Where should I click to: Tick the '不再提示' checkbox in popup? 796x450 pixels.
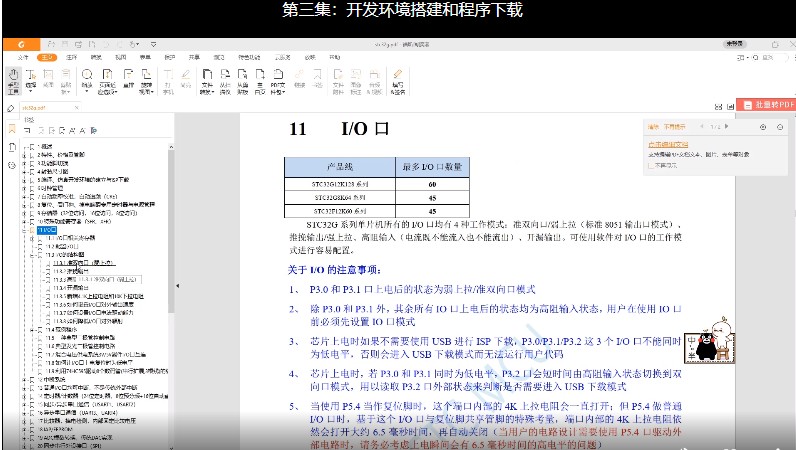tap(651, 166)
